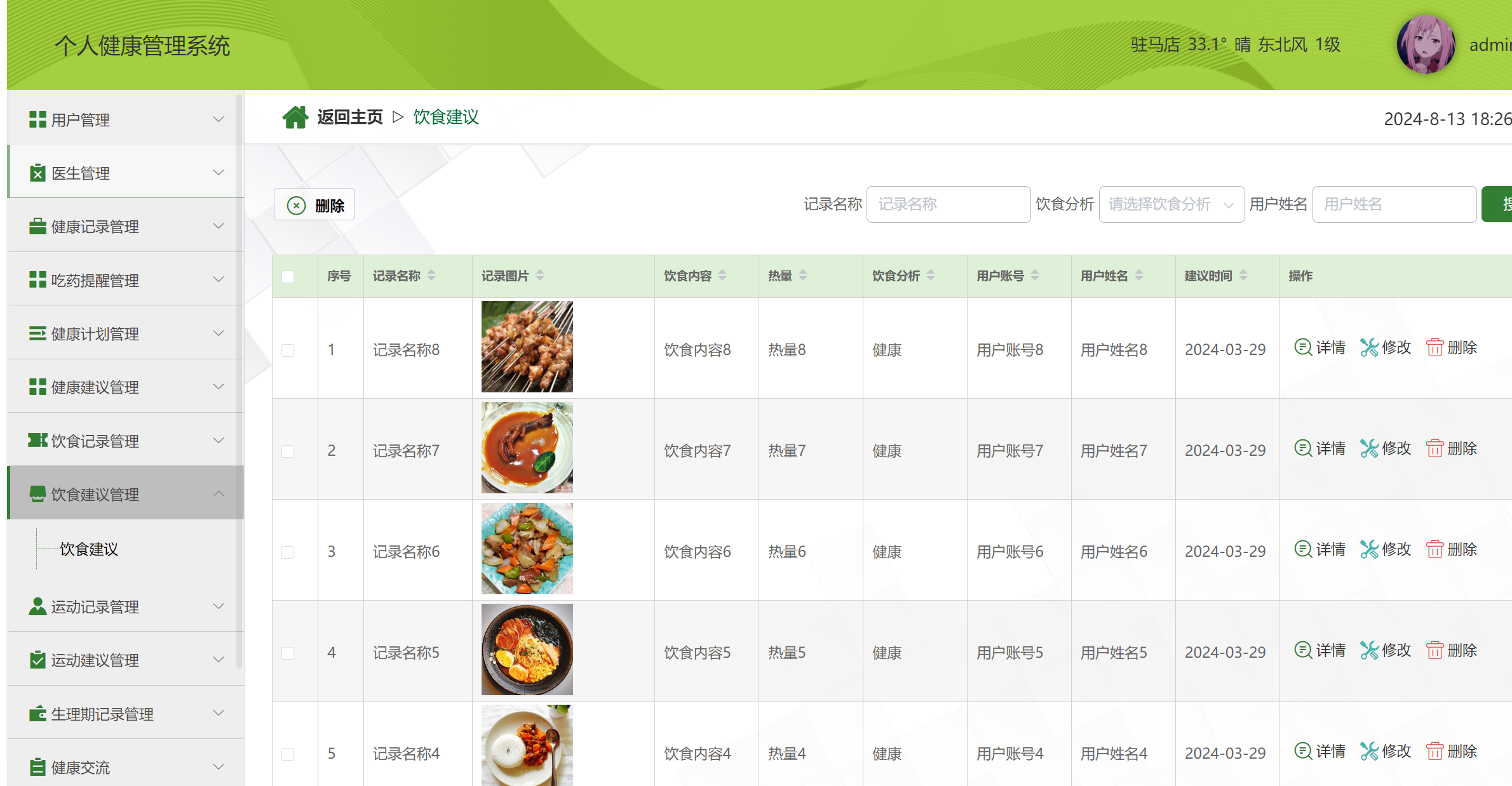Check the select-all checkbox in table header
Viewport: 1512px width, 786px height.
[289, 276]
